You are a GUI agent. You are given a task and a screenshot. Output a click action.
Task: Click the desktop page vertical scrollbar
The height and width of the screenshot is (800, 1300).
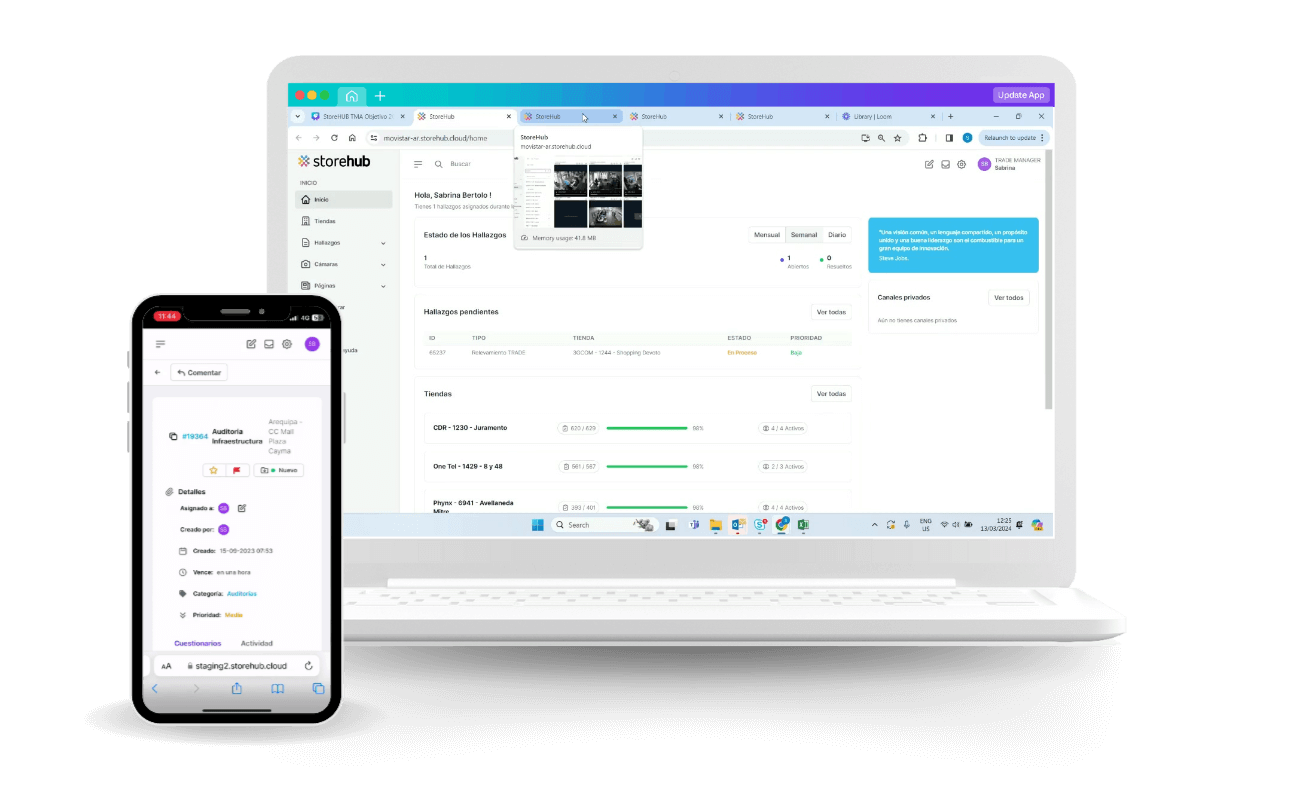1049,280
